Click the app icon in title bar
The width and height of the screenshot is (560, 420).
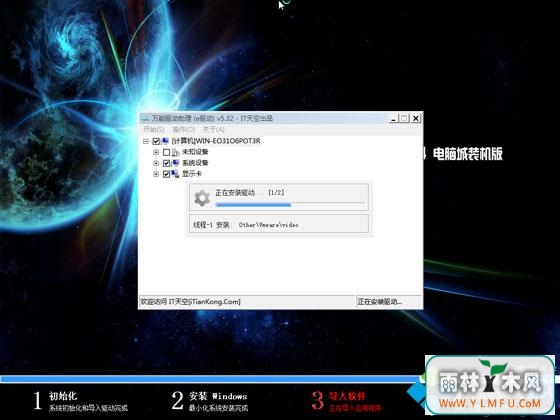point(145,118)
